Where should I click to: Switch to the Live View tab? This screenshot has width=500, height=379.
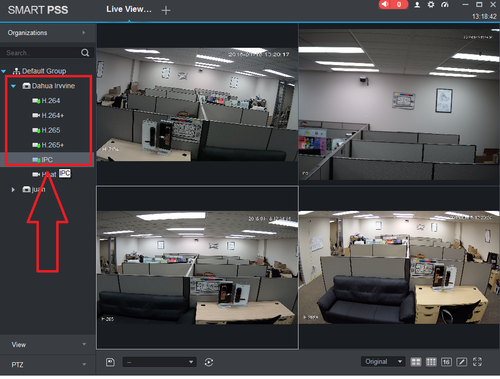pyautogui.click(x=129, y=9)
